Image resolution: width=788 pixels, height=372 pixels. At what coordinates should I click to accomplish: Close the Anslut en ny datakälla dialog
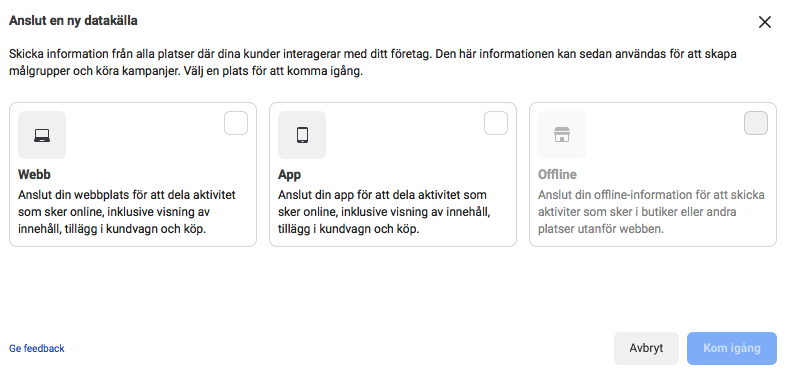(x=764, y=22)
